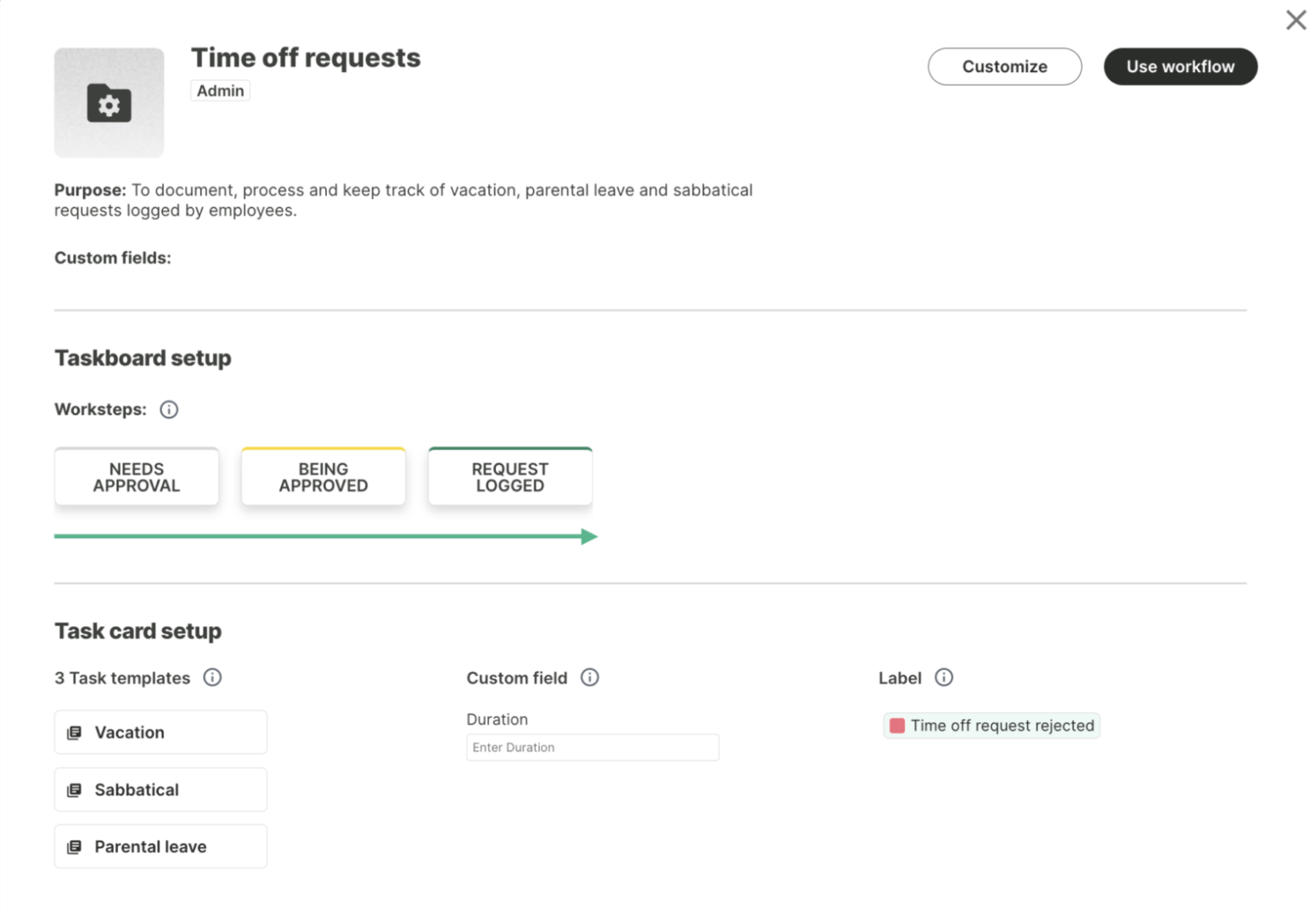Screen dimensions: 1316x915
Task: Click the template icon beside Vacation
Action: (x=75, y=733)
